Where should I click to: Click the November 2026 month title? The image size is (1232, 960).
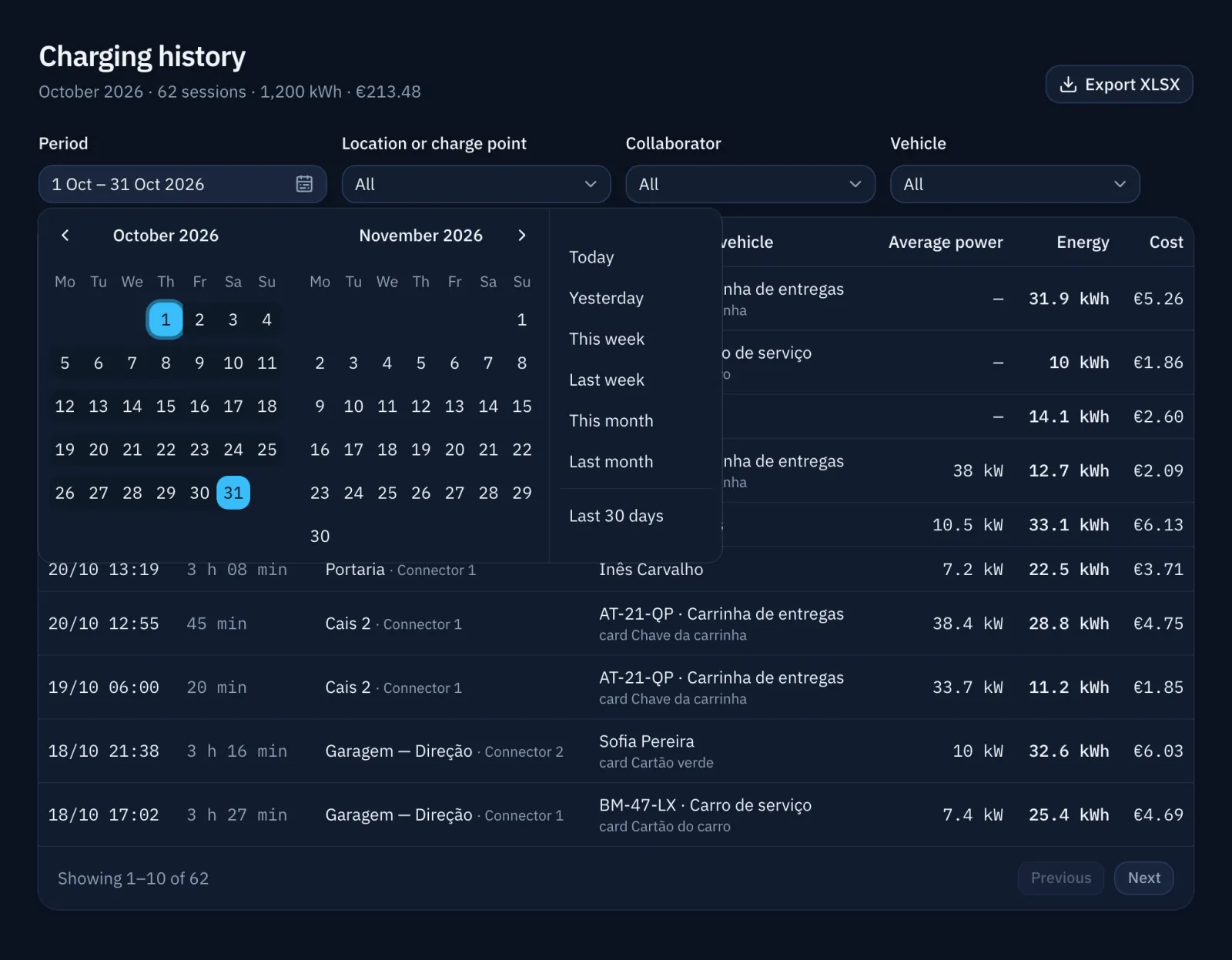420,236
